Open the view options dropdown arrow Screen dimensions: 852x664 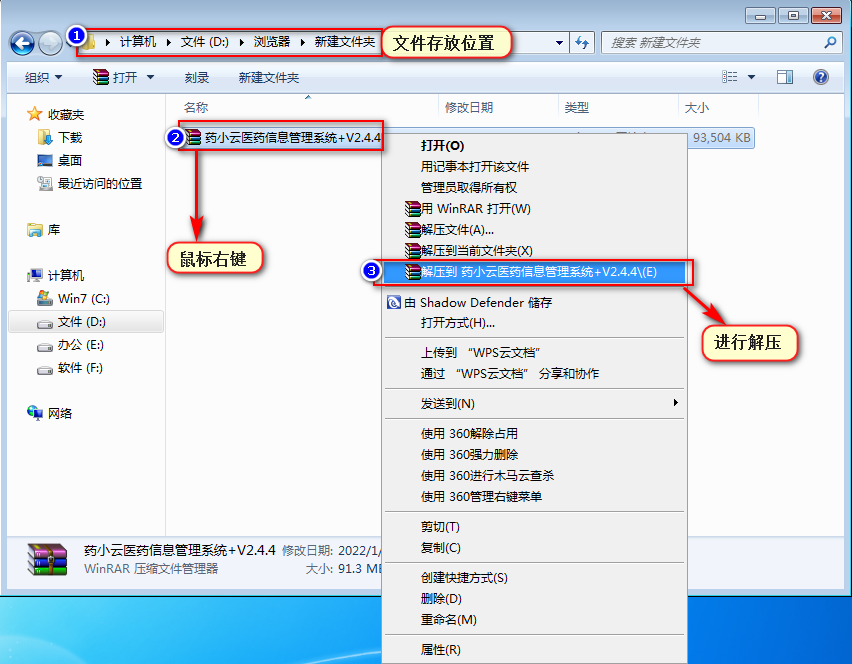[751, 77]
